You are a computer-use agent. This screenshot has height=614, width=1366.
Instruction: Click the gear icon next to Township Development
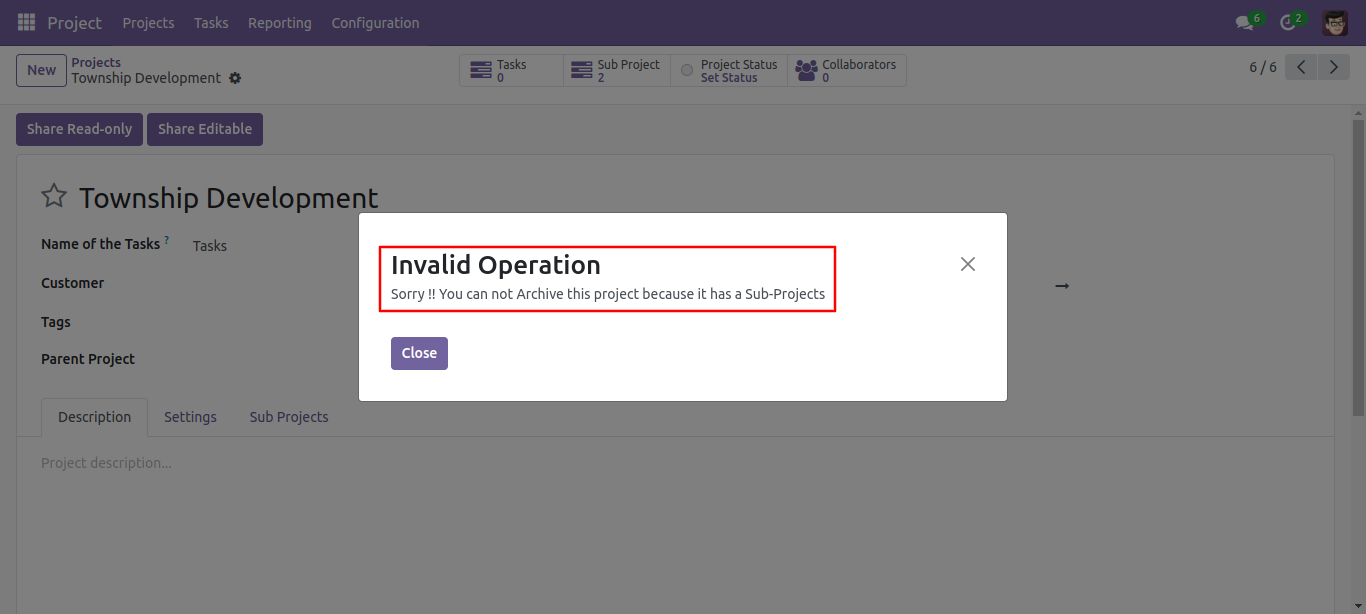point(235,78)
